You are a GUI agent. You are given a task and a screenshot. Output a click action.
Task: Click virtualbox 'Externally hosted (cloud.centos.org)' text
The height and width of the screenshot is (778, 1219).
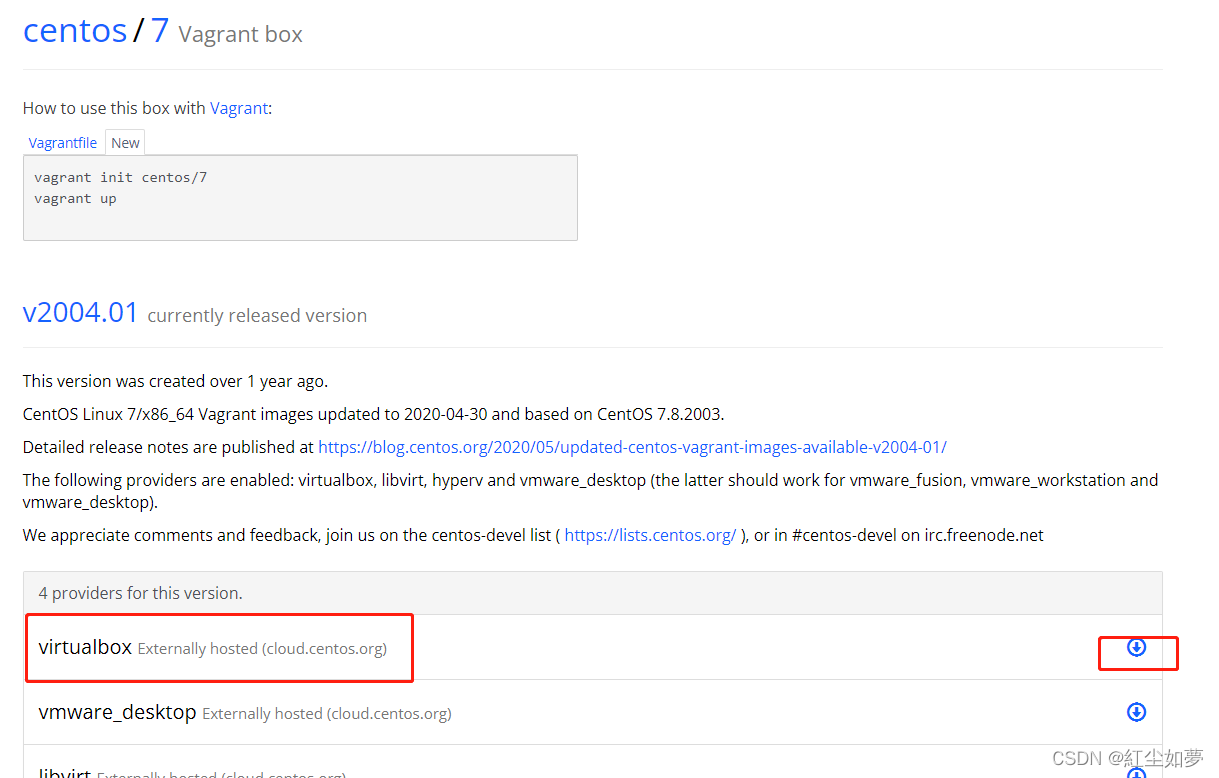(262, 649)
